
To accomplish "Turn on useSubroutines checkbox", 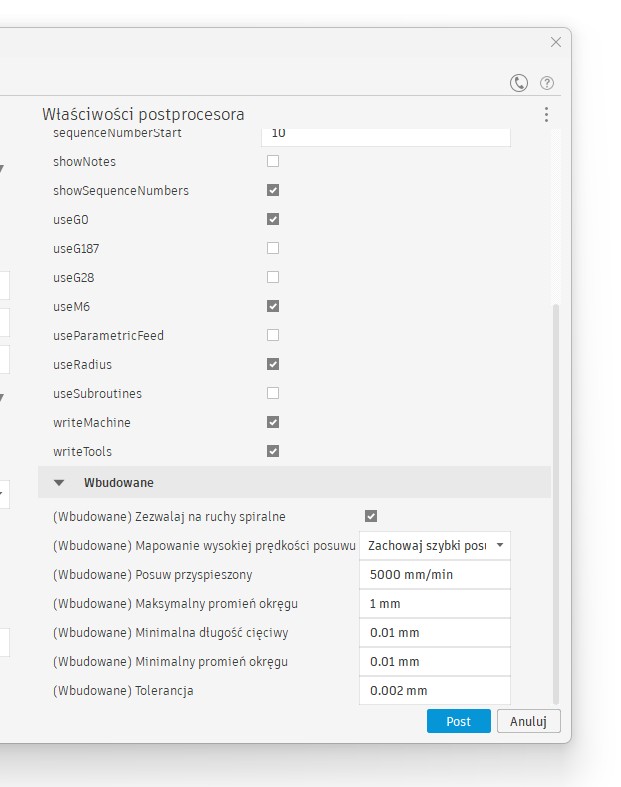I will coord(273,393).
